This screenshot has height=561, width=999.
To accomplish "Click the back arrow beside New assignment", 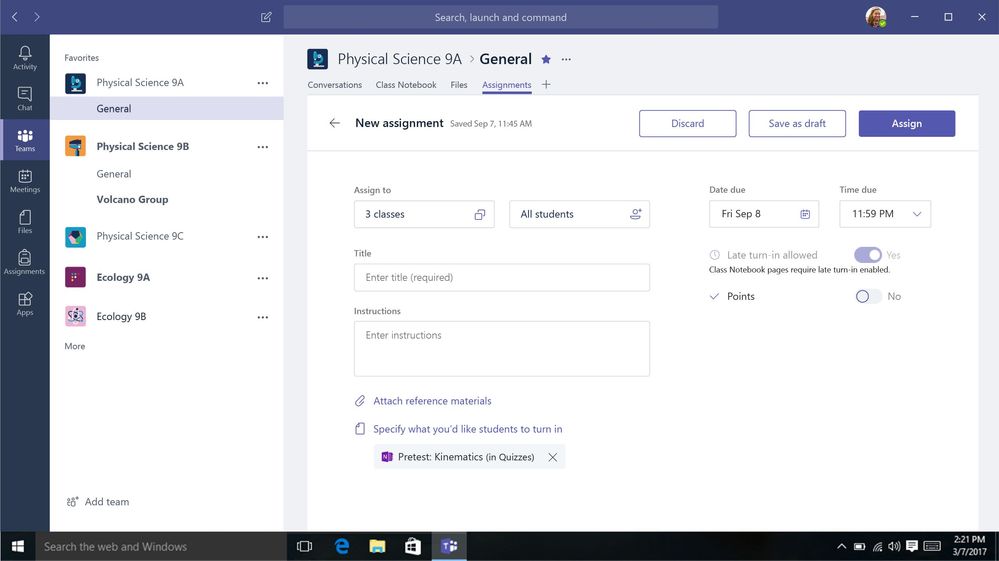I will (x=334, y=123).
